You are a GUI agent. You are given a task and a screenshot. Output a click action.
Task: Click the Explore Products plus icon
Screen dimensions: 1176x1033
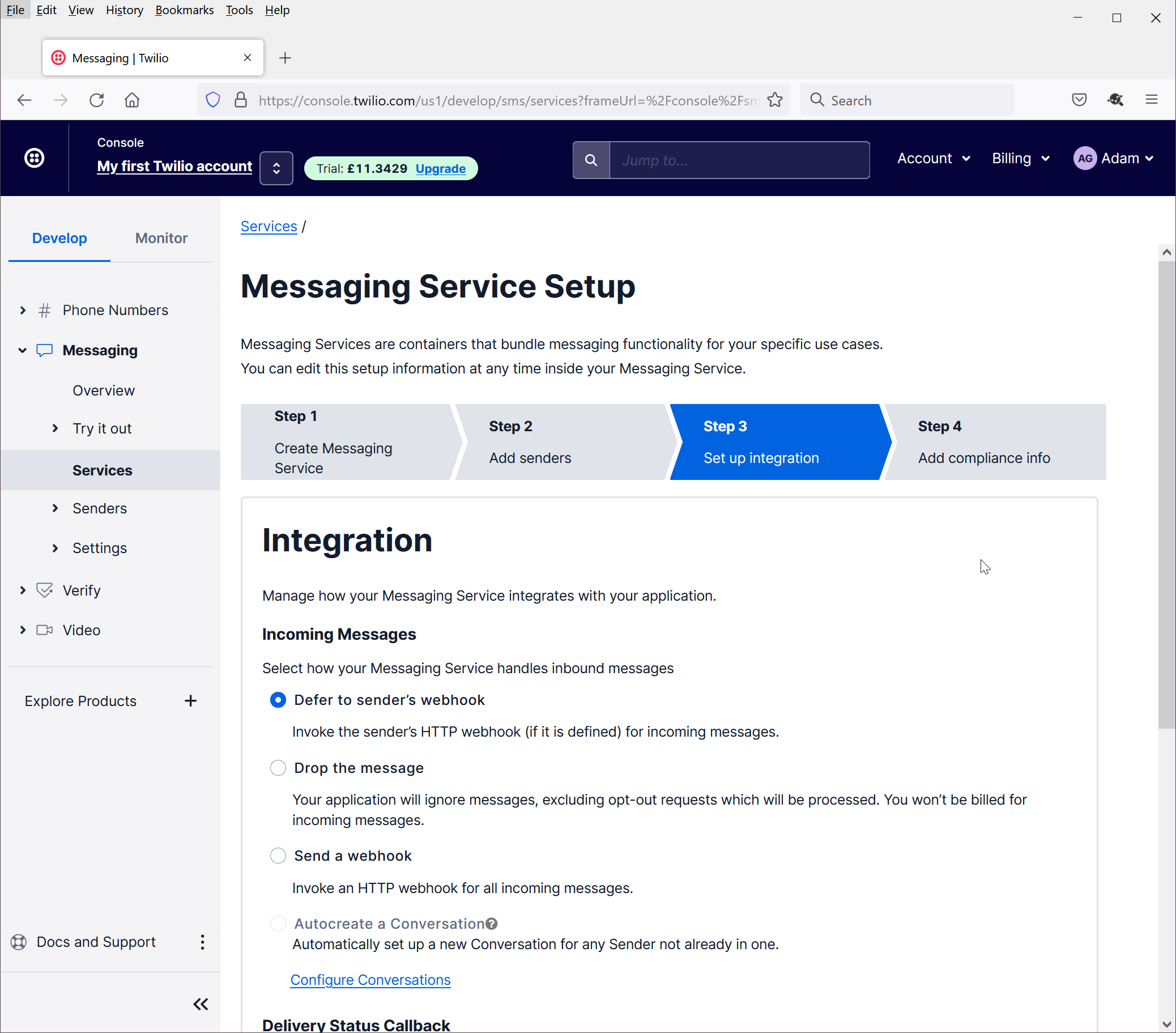click(x=190, y=701)
